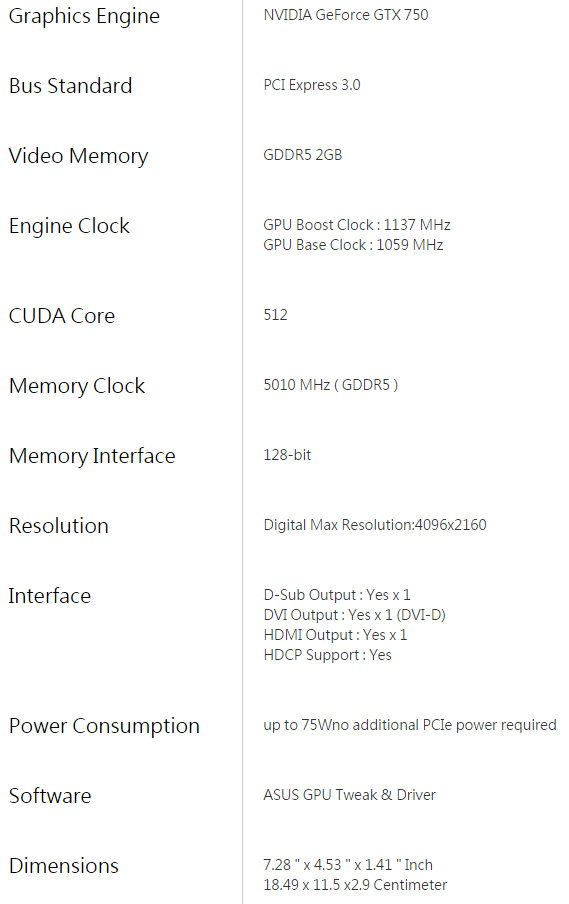The height and width of the screenshot is (904, 569).
Task: Click GPU Boost Clock 1137 MHz line
Action: click(x=357, y=224)
